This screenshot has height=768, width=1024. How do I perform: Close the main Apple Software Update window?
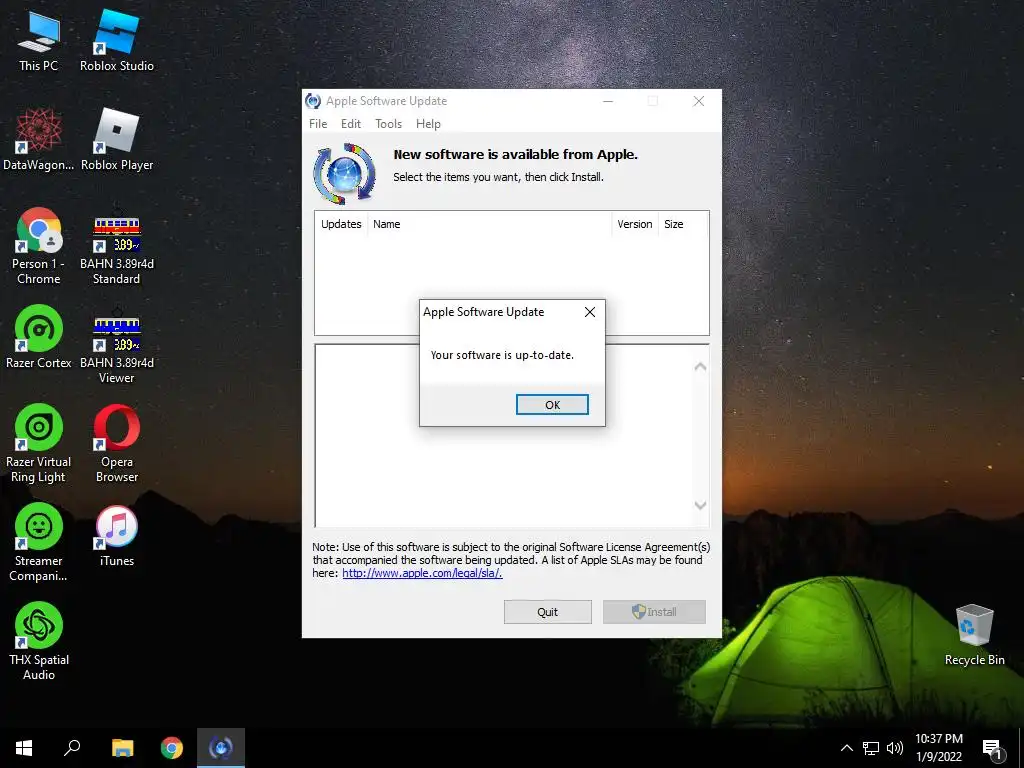[x=699, y=101]
